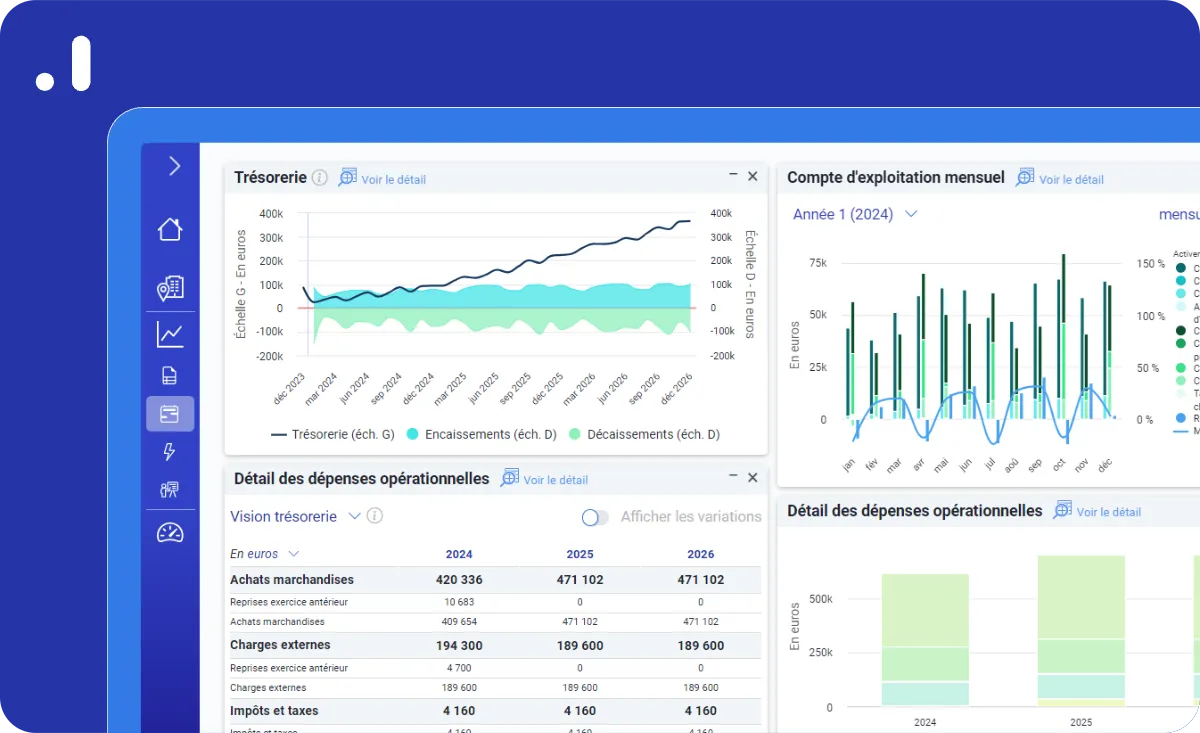Click the 4 700 value cell

tap(459, 667)
